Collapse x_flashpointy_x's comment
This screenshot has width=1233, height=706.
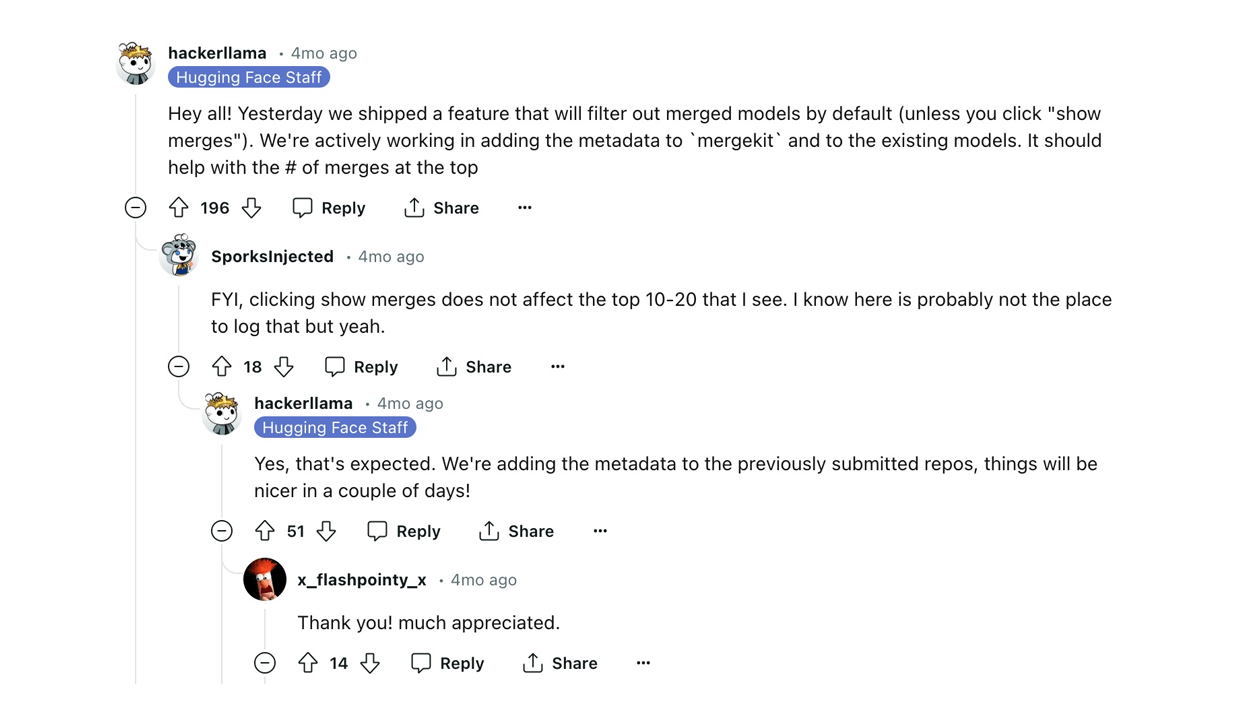[x=265, y=663]
